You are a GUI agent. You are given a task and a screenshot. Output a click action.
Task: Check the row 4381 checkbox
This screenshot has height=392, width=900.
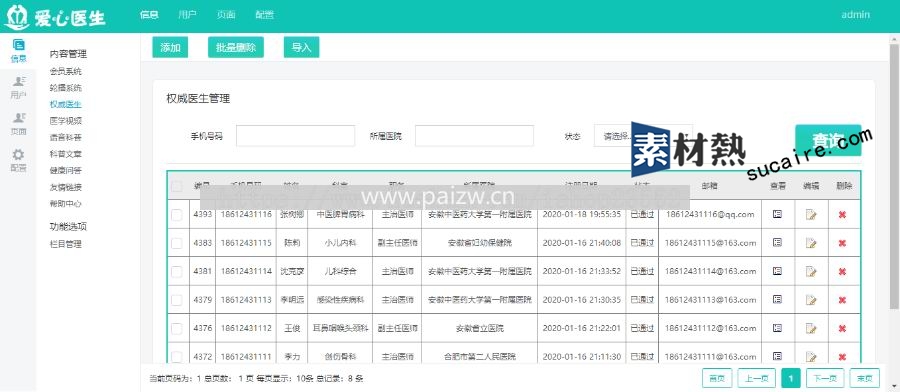coord(177,271)
